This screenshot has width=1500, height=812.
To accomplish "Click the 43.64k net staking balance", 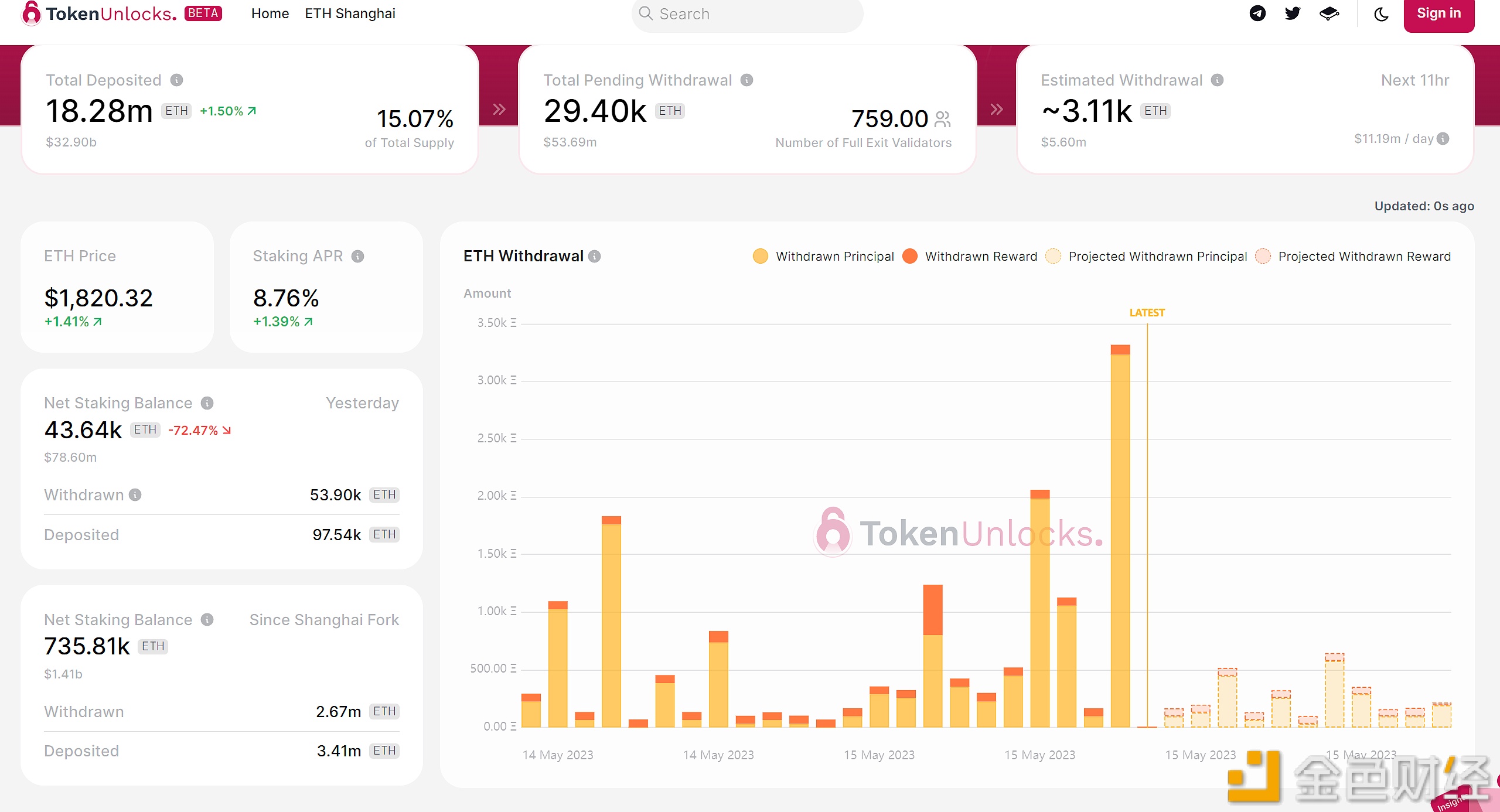I will point(83,430).
